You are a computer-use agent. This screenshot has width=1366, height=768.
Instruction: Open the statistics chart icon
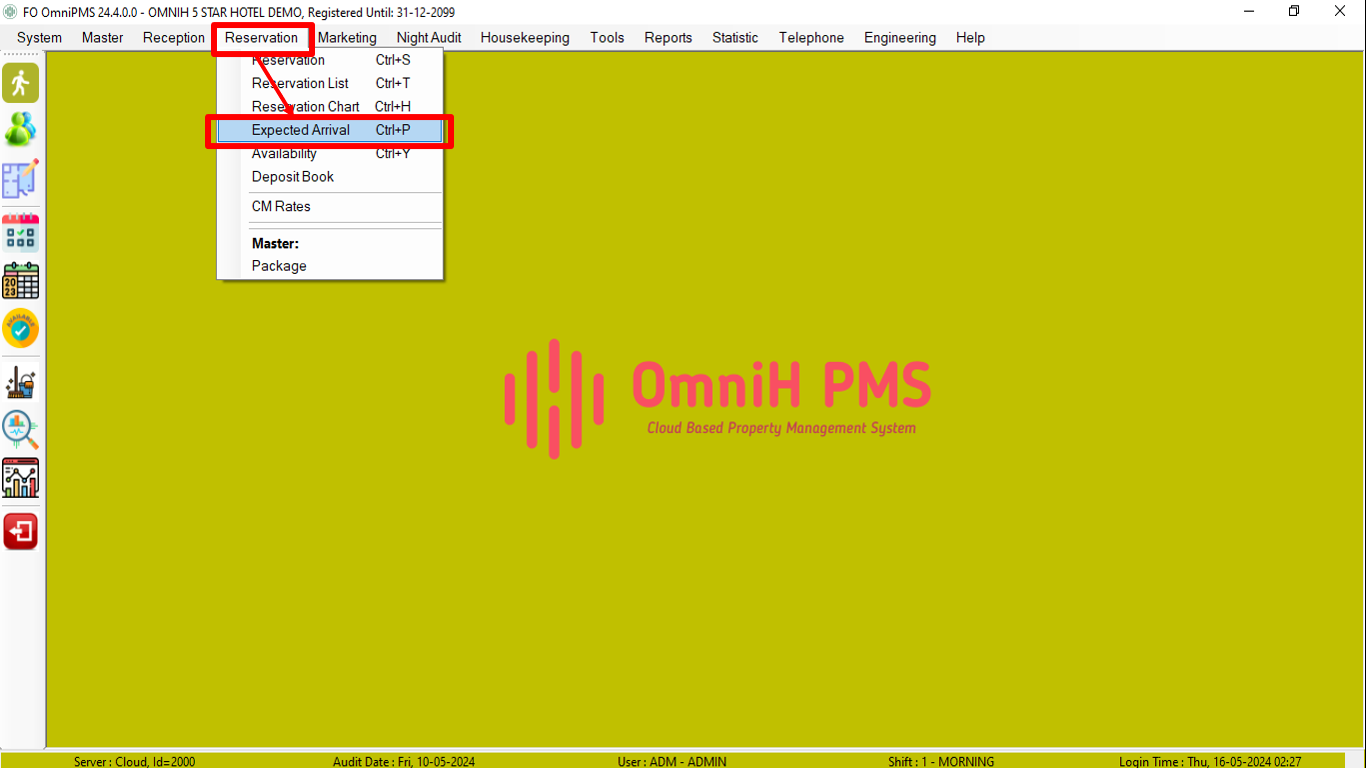click(21, 478)
